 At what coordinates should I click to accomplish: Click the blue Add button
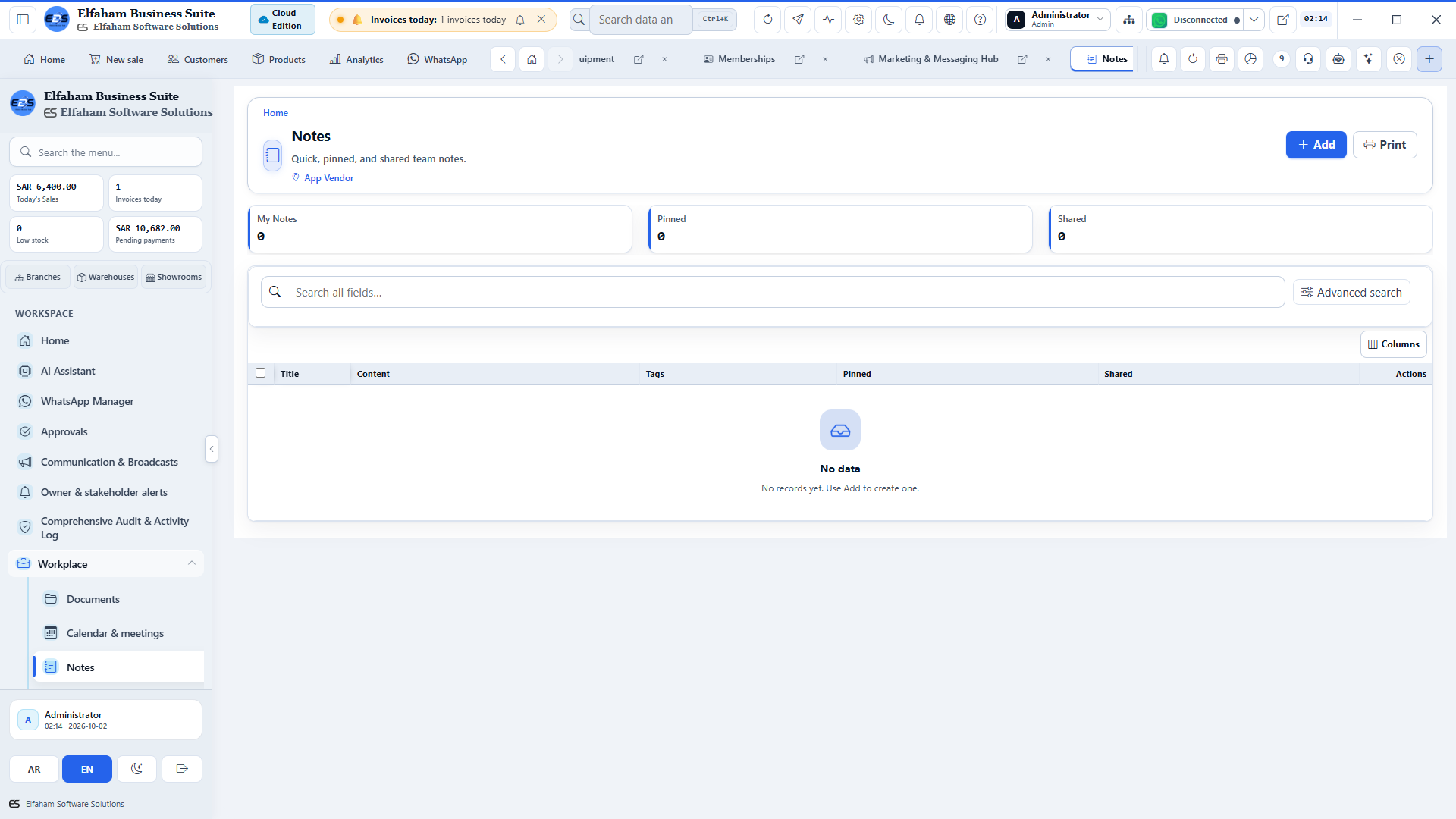(1316, 145)
